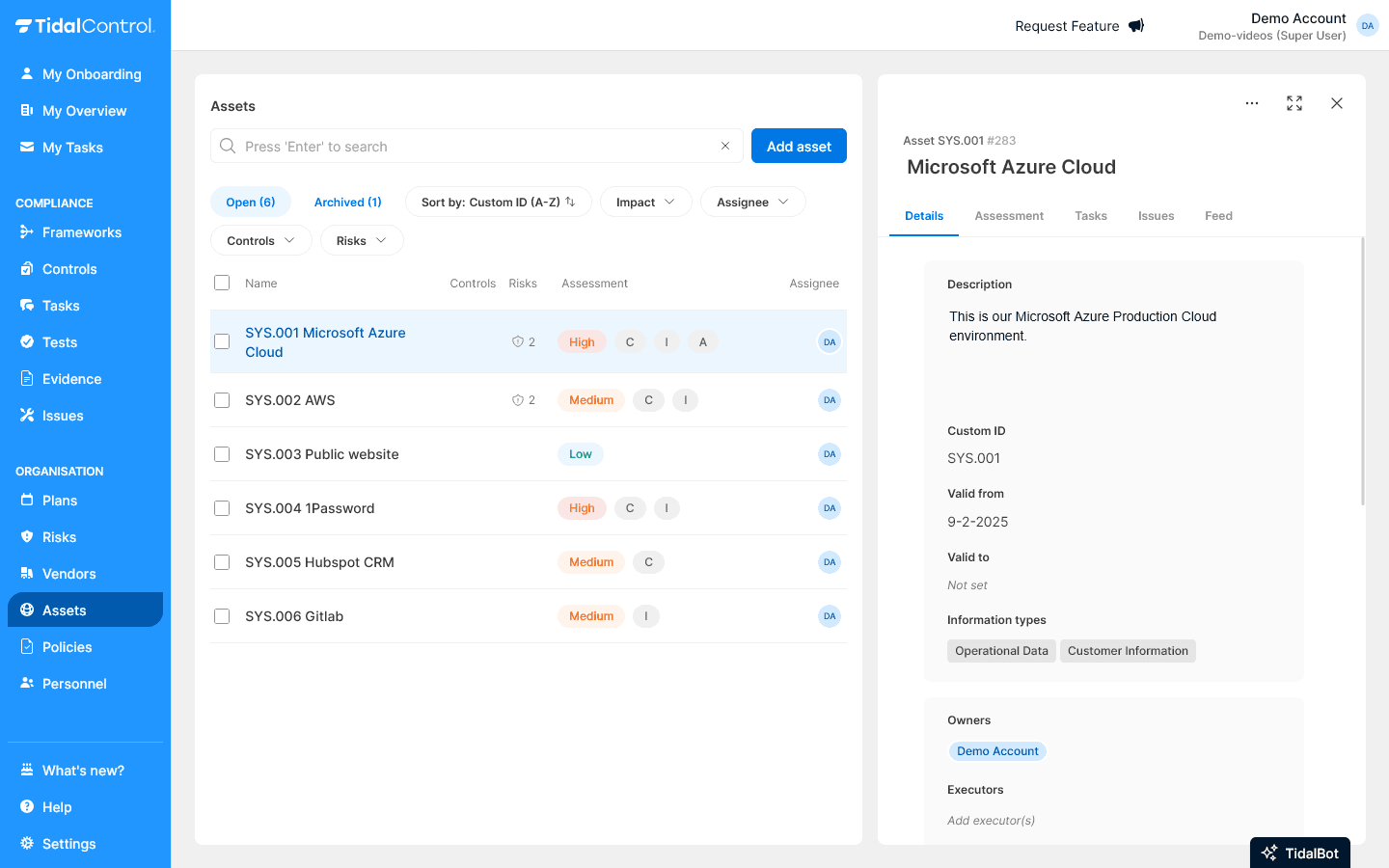Screen dimensions: 1389x868
Task: Select the SYS.006 Gitlab row checkbox
Action: click(x=222, y=616)
